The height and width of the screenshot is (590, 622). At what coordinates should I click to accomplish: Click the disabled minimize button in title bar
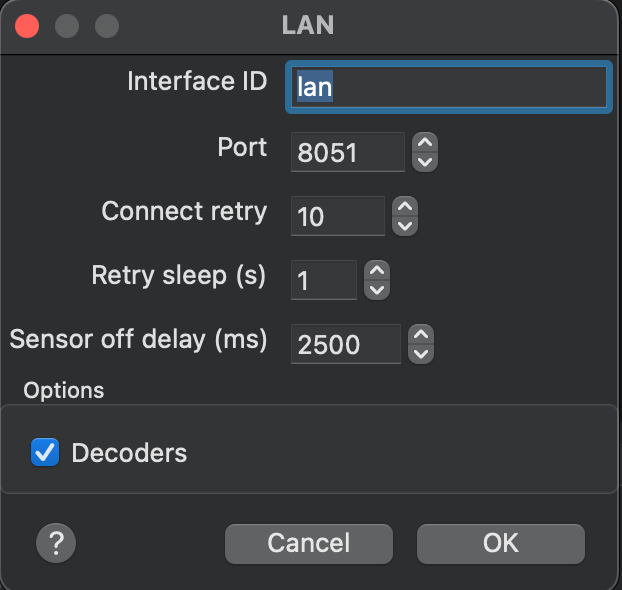(67, 26)
